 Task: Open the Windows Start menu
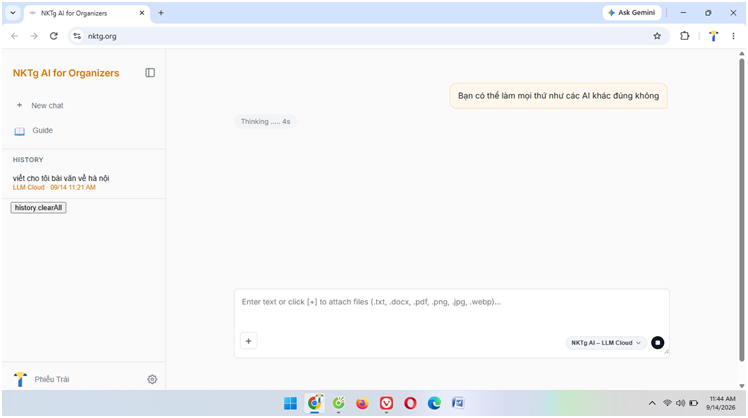coord(290,404)
